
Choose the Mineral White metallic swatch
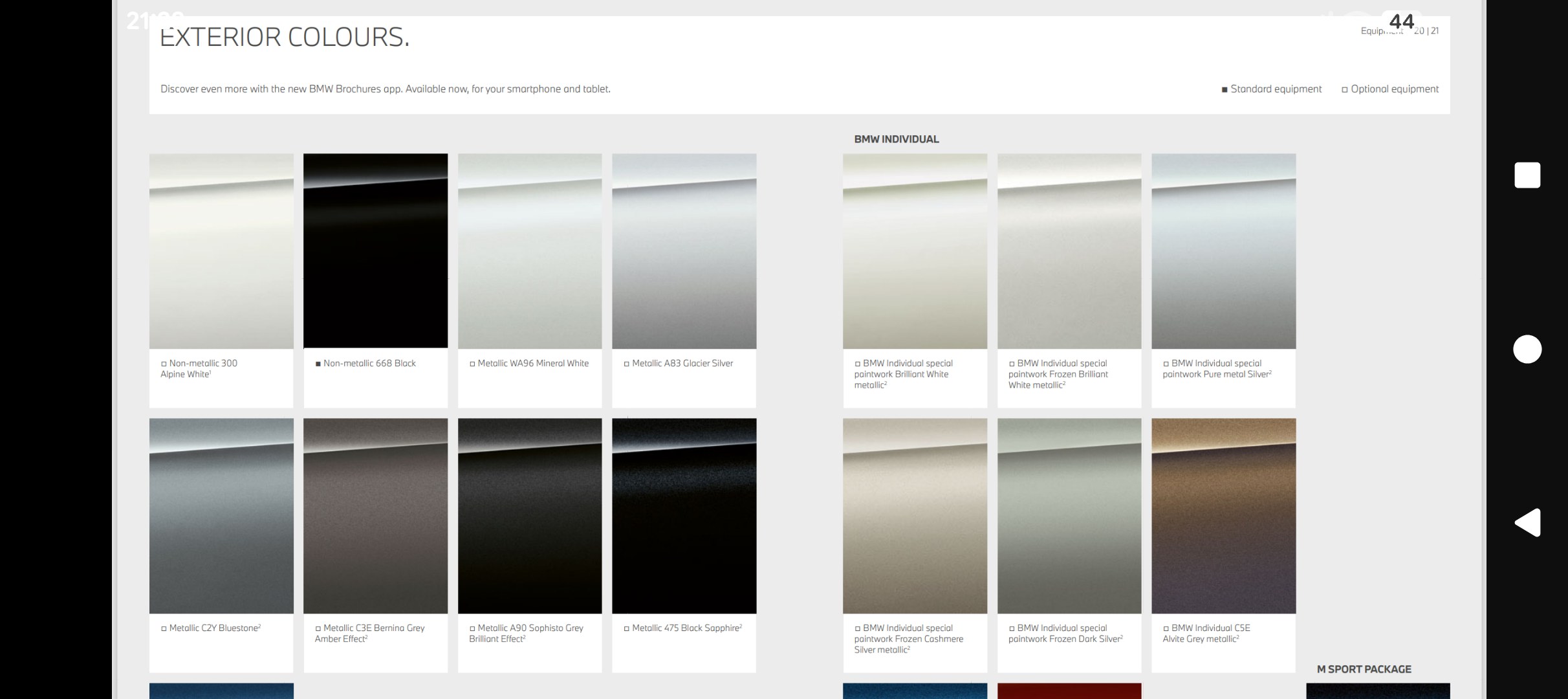tap(530, 251)
